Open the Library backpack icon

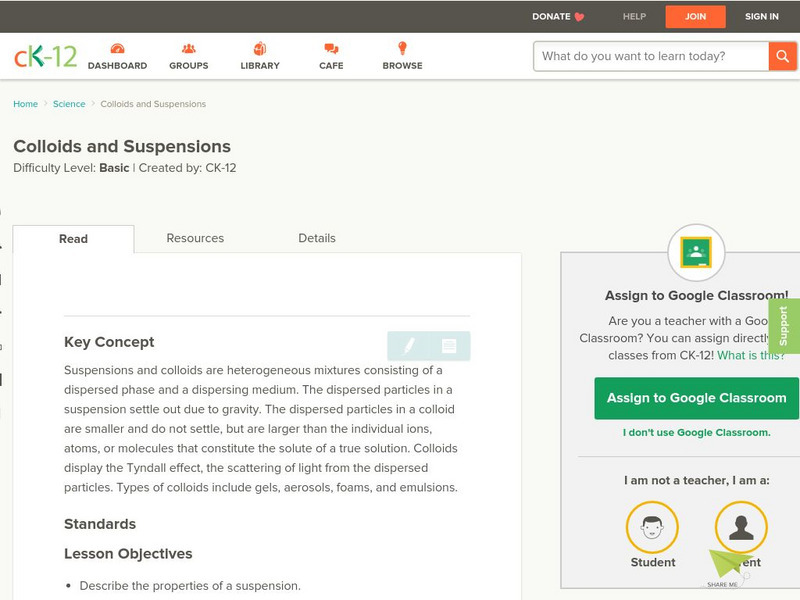click(x=259, y=48)
